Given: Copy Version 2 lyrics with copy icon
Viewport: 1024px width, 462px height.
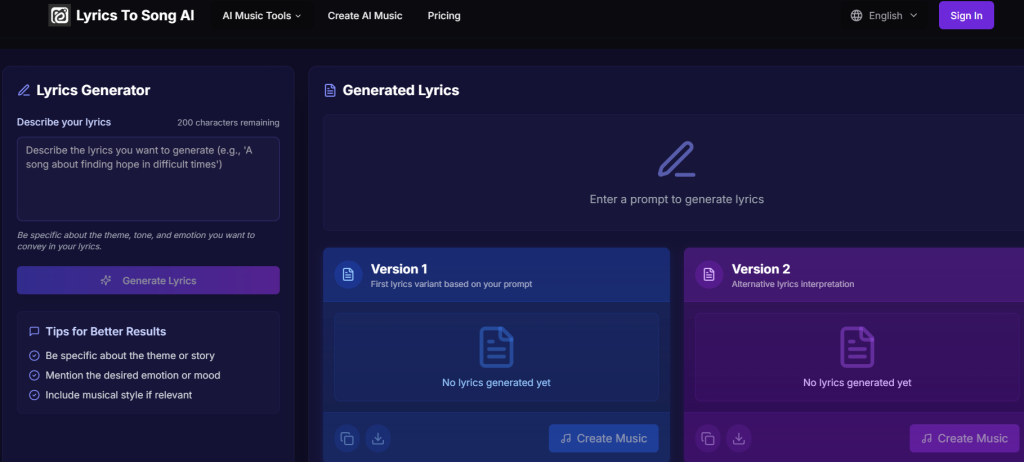Looking at the screenshot, I should pos(708,438).
